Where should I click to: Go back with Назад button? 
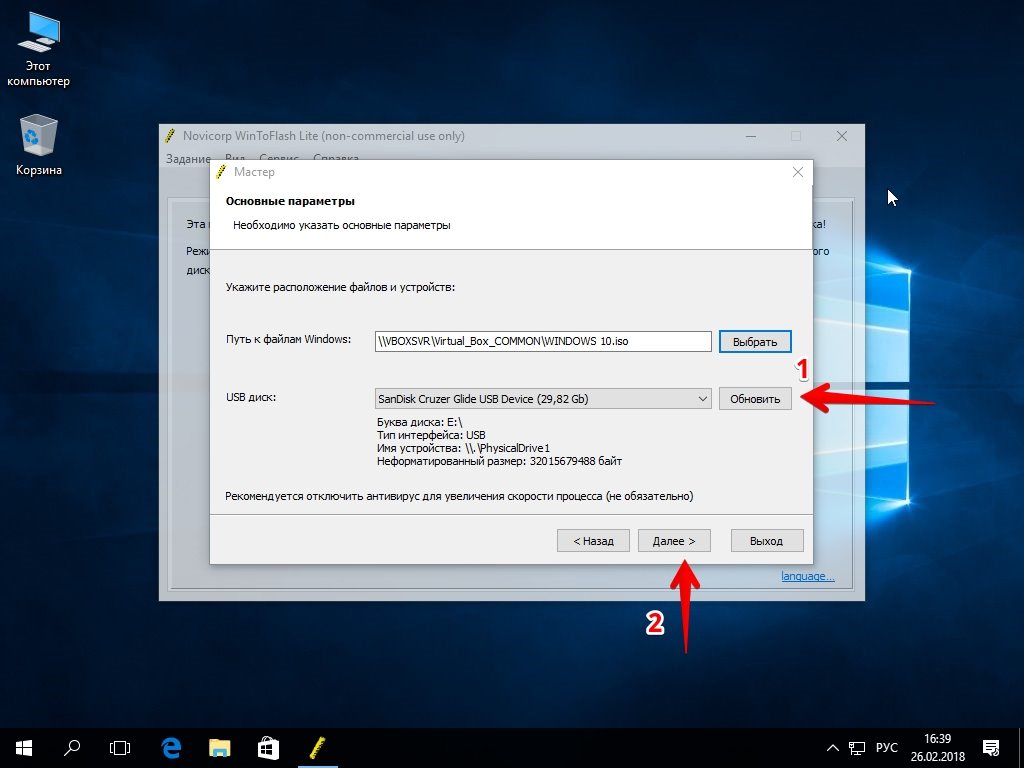click(593, 541)
